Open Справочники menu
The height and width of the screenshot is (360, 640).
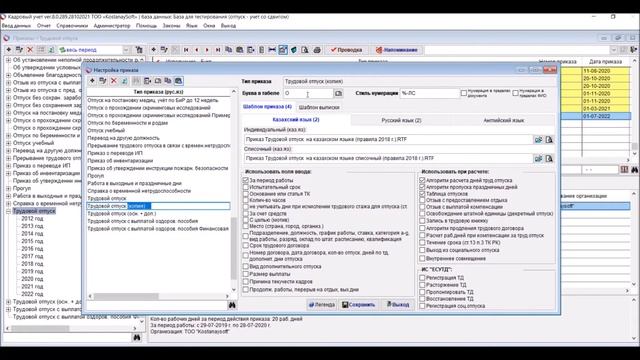[72, 26]
